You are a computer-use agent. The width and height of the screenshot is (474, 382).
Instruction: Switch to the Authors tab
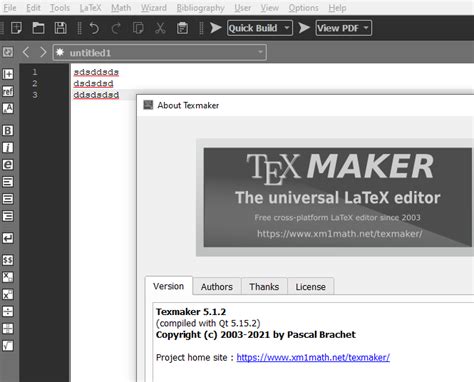tap(217, 287)
